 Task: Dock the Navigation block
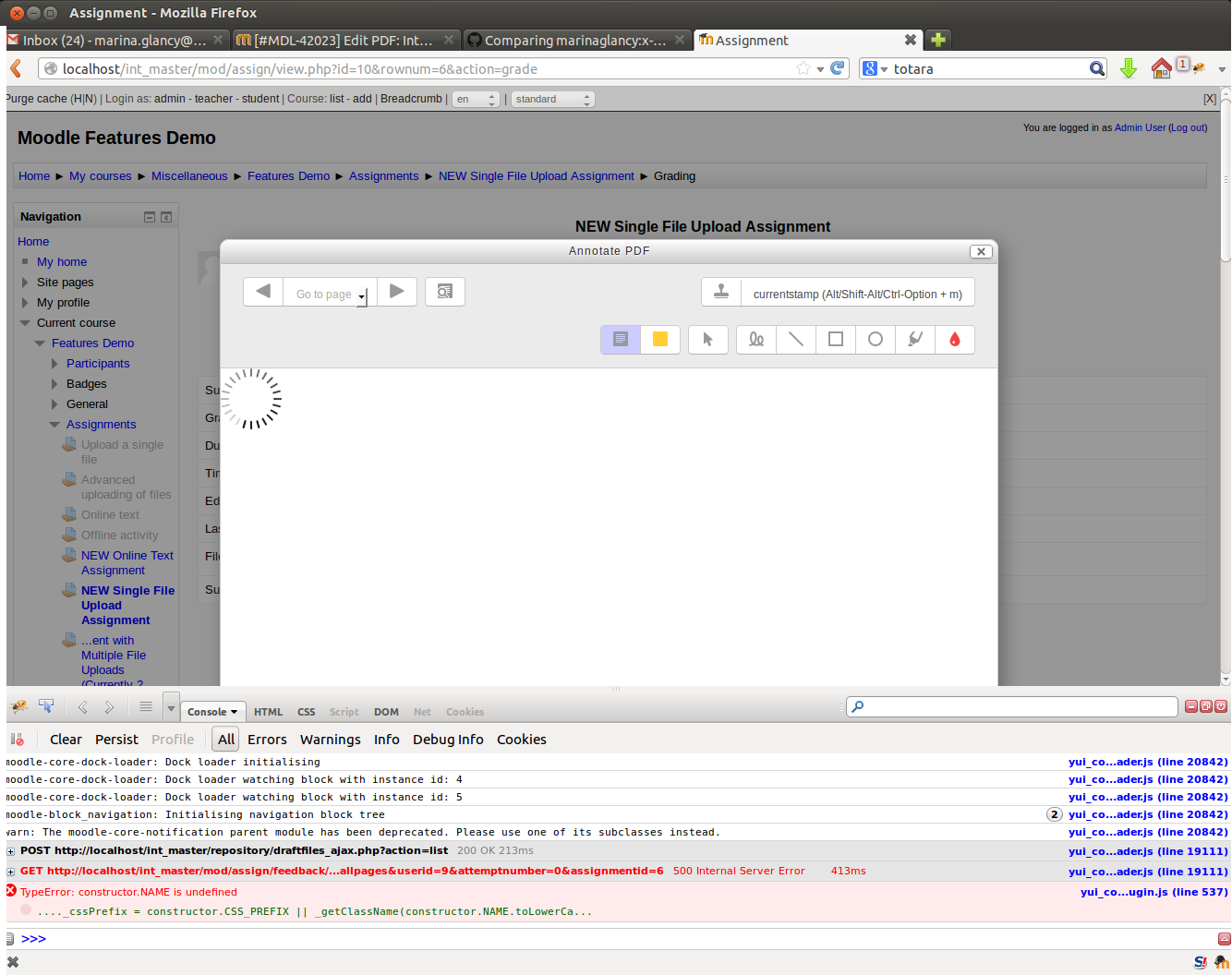(x=166, y=217)
